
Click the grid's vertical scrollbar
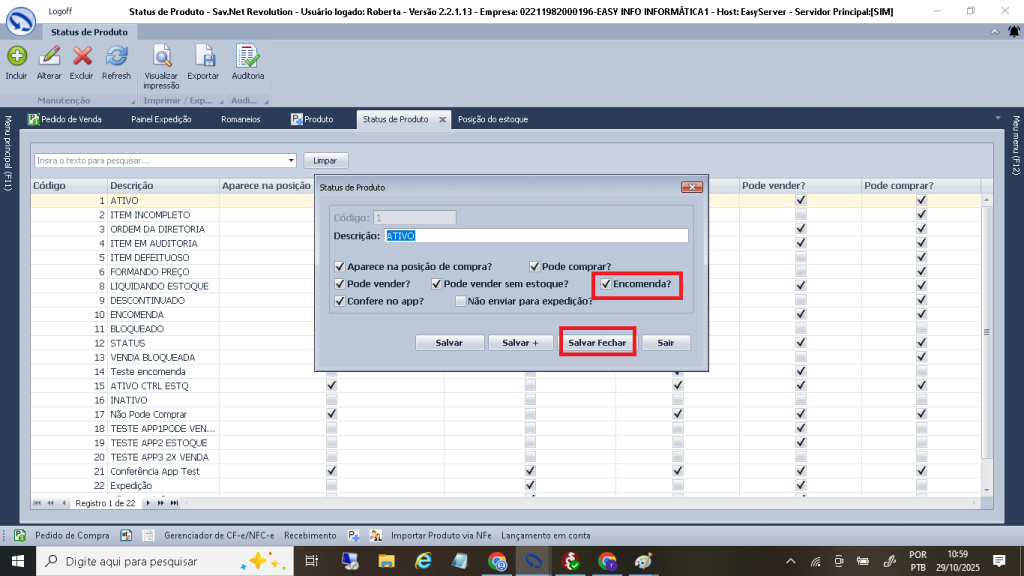(987, 330)
